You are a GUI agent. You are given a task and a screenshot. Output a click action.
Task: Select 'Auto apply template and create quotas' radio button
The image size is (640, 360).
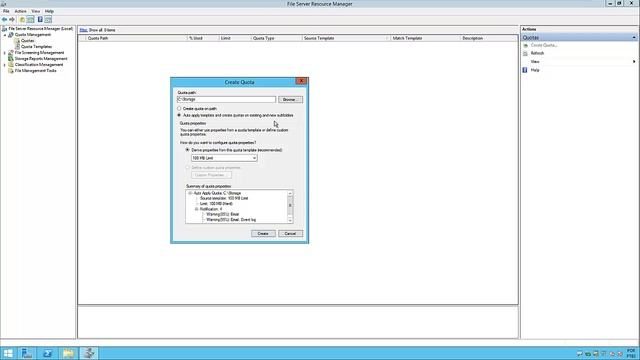pyautogui.click(x=179, y=115)
